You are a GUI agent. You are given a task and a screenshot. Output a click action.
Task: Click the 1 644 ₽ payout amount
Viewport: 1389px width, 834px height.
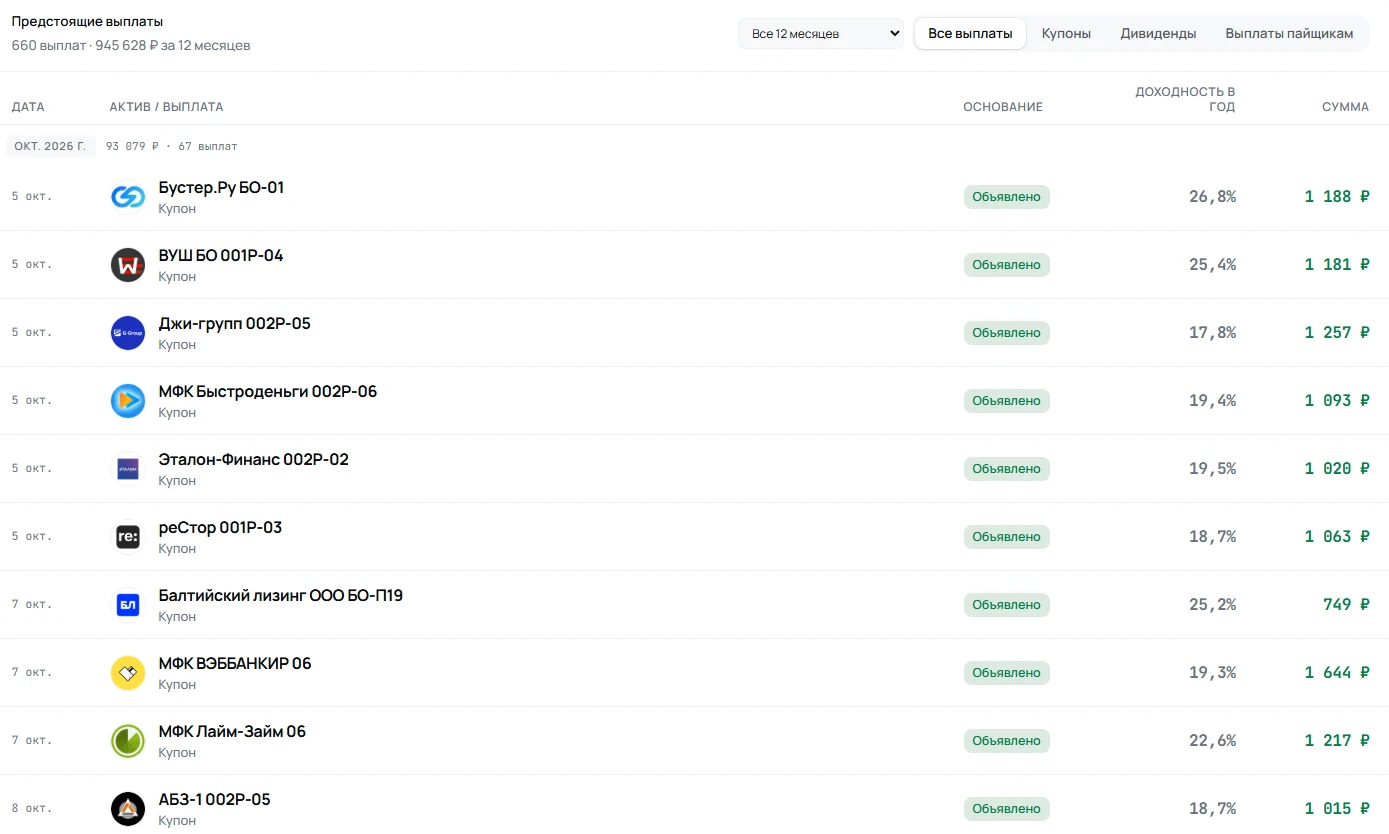coord(1337,673)
